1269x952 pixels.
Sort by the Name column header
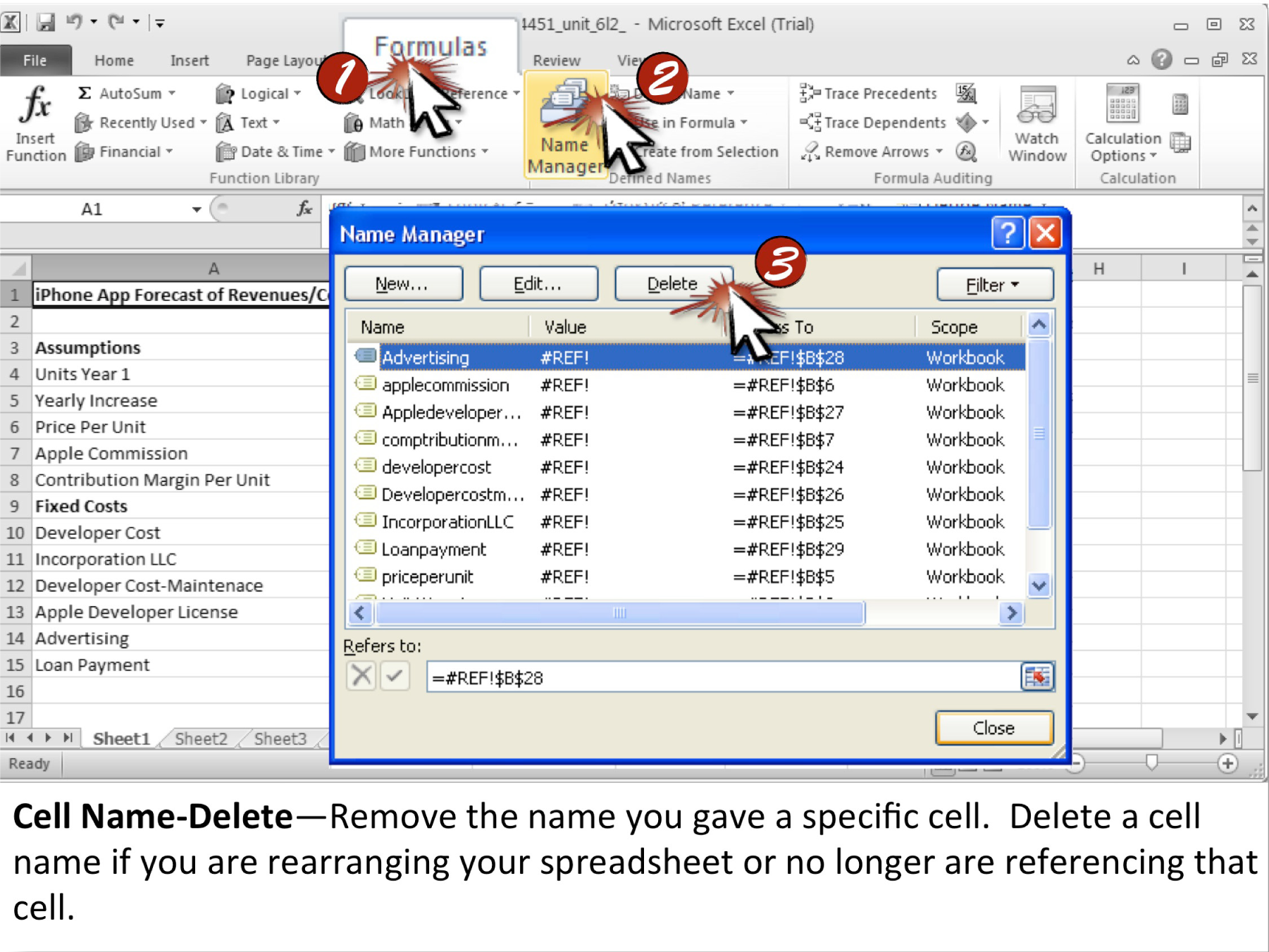tap(438, 327)
